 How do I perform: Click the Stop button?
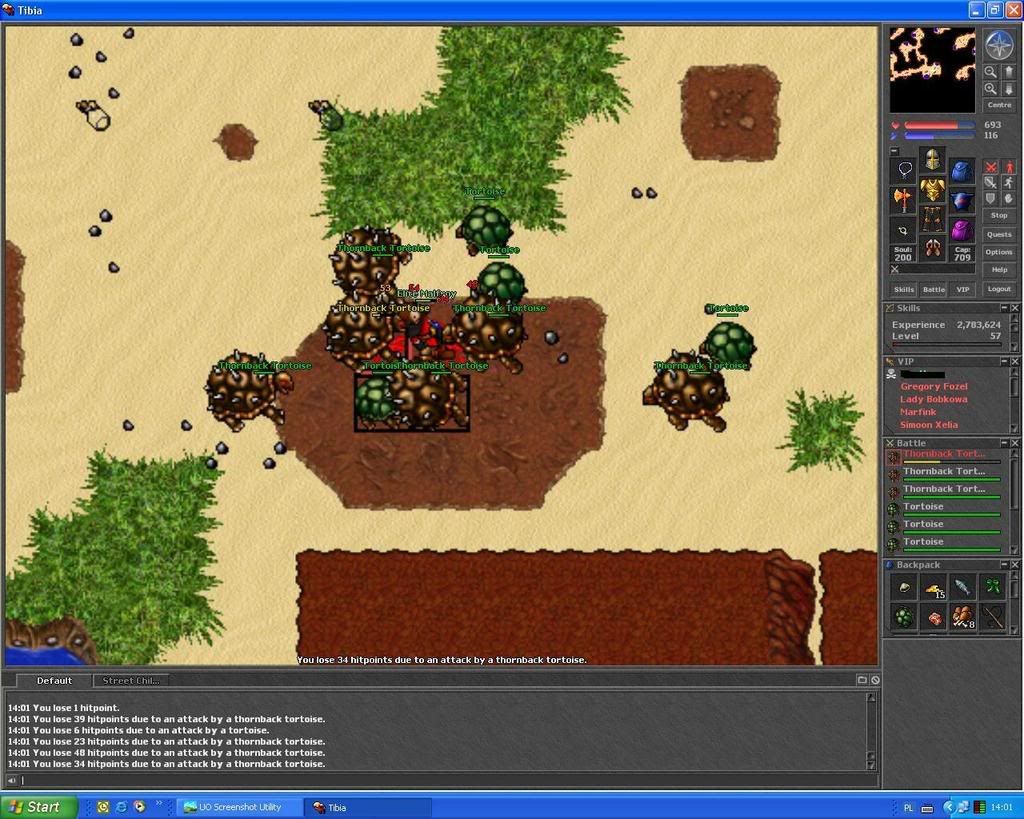coord(999,215)
